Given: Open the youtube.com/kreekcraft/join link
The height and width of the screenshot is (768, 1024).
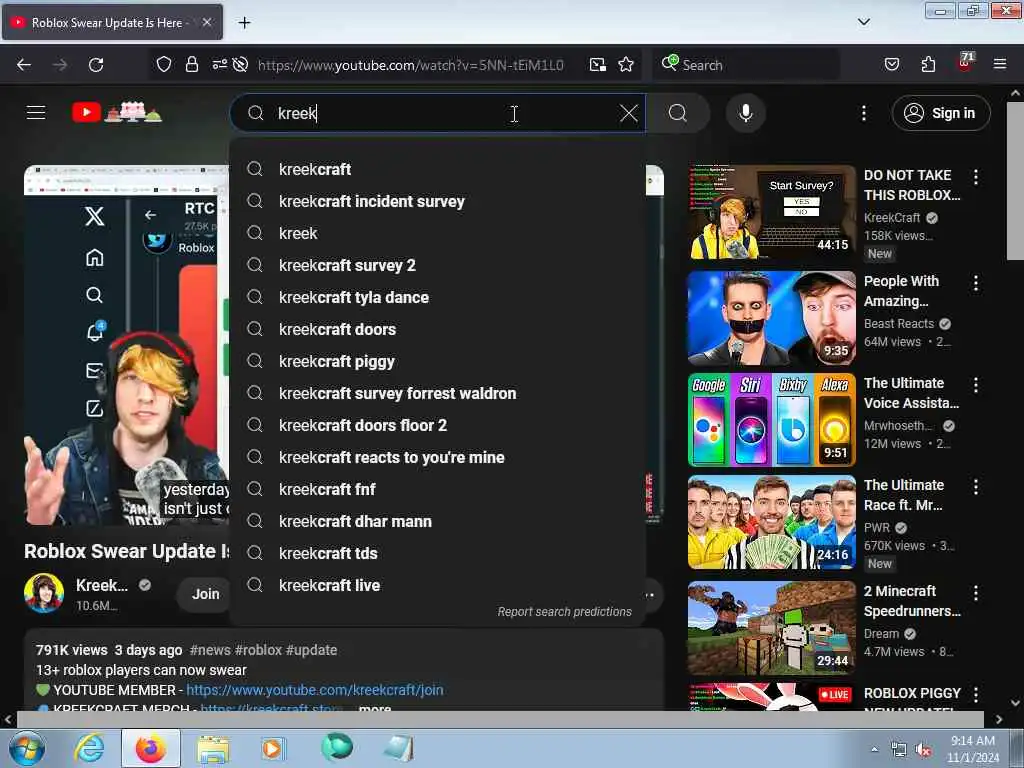Looking at the screenshot, I should pos(315,690).
